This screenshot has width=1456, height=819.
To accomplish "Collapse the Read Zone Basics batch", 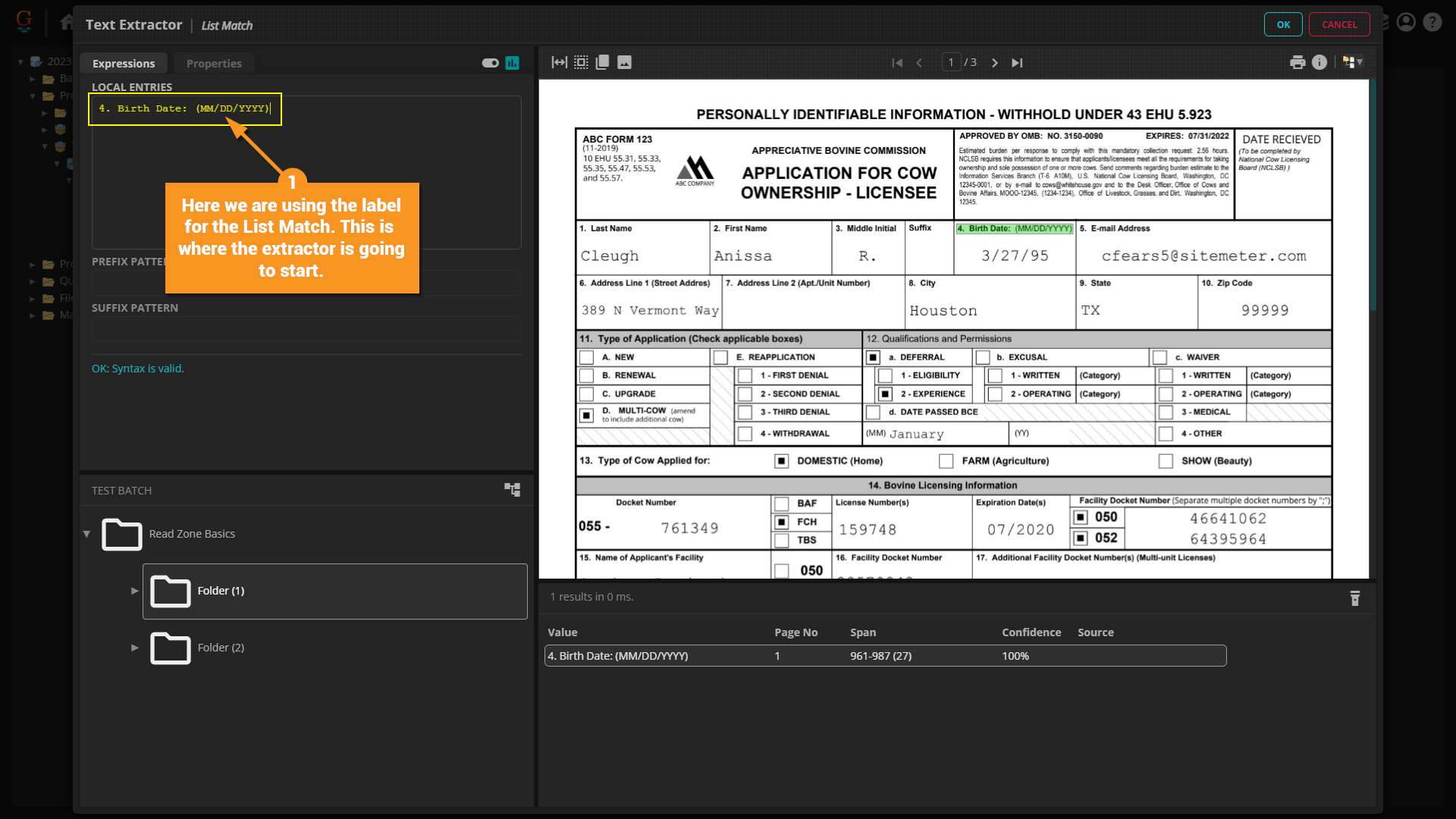I will click(x=86, y=534).
